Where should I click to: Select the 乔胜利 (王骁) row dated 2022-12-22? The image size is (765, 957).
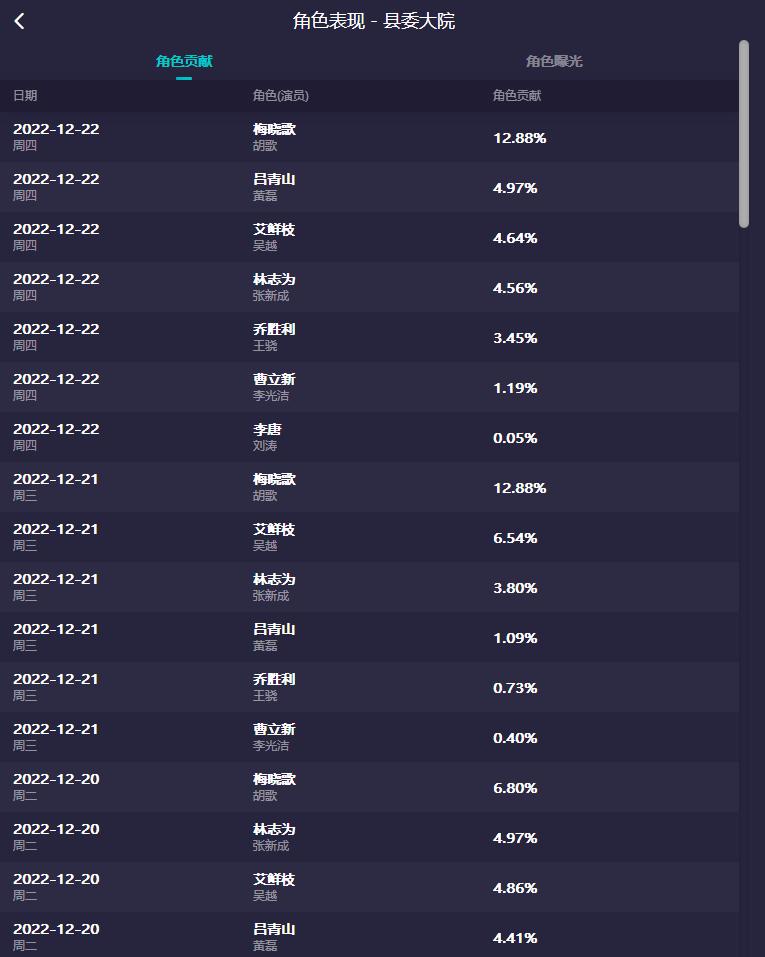coord(382,338)
